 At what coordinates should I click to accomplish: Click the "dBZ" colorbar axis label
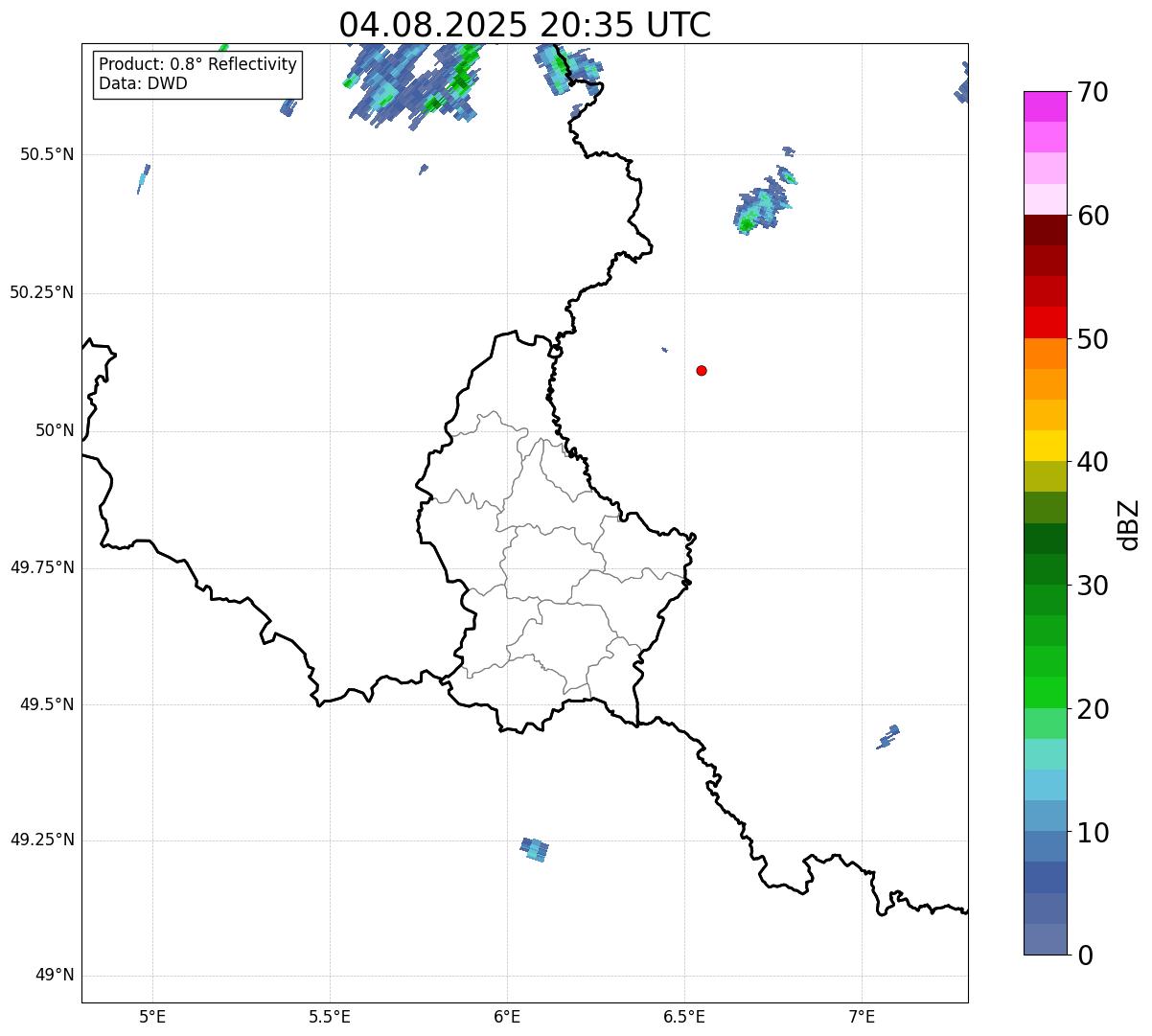(1129, 524)
